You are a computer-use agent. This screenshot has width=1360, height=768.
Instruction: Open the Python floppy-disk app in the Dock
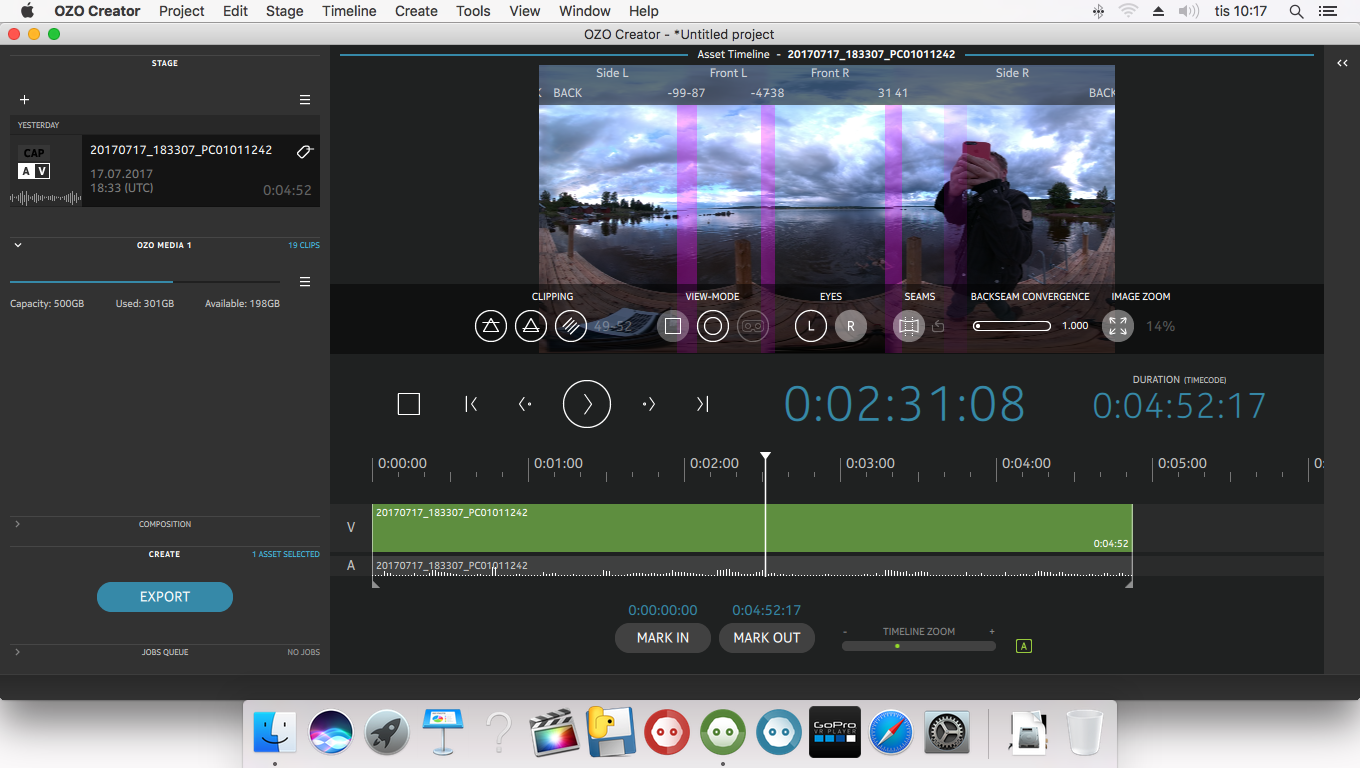coord(611,733)
